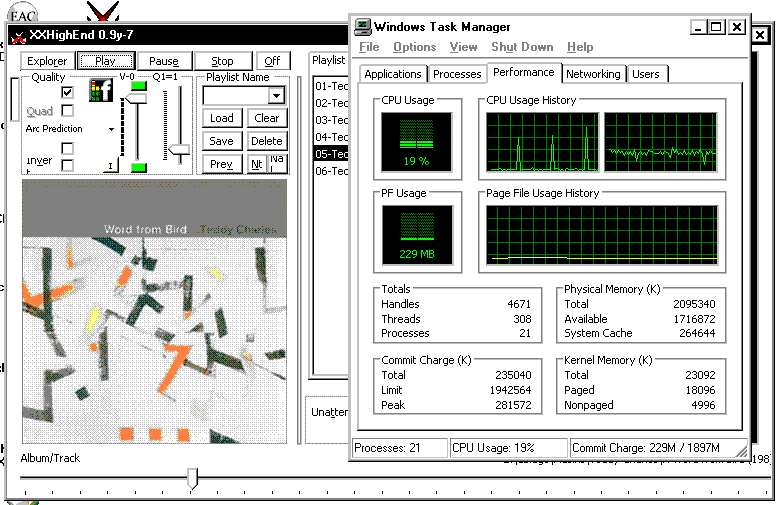Click 'Commit Charge: 229M / 1897M' status text

pyautogui.click(x=646, y=448)
